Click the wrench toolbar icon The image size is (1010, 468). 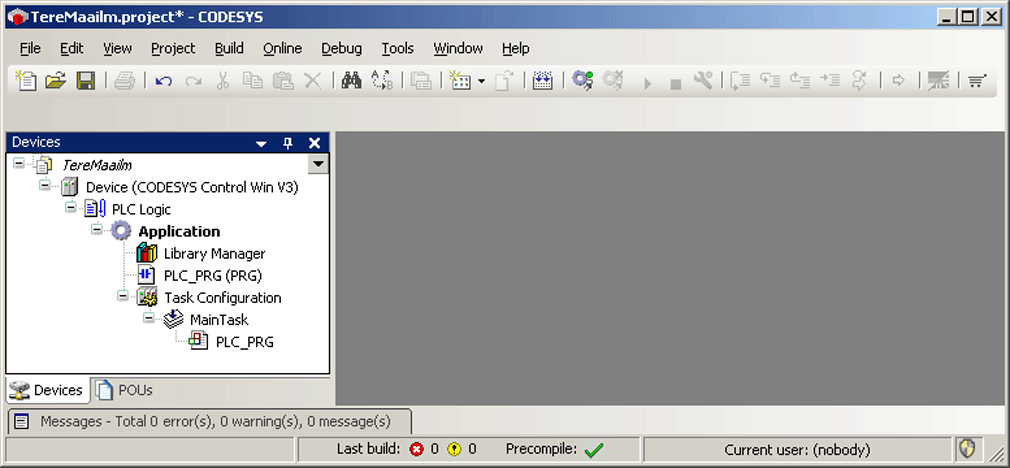click(703, 80)
